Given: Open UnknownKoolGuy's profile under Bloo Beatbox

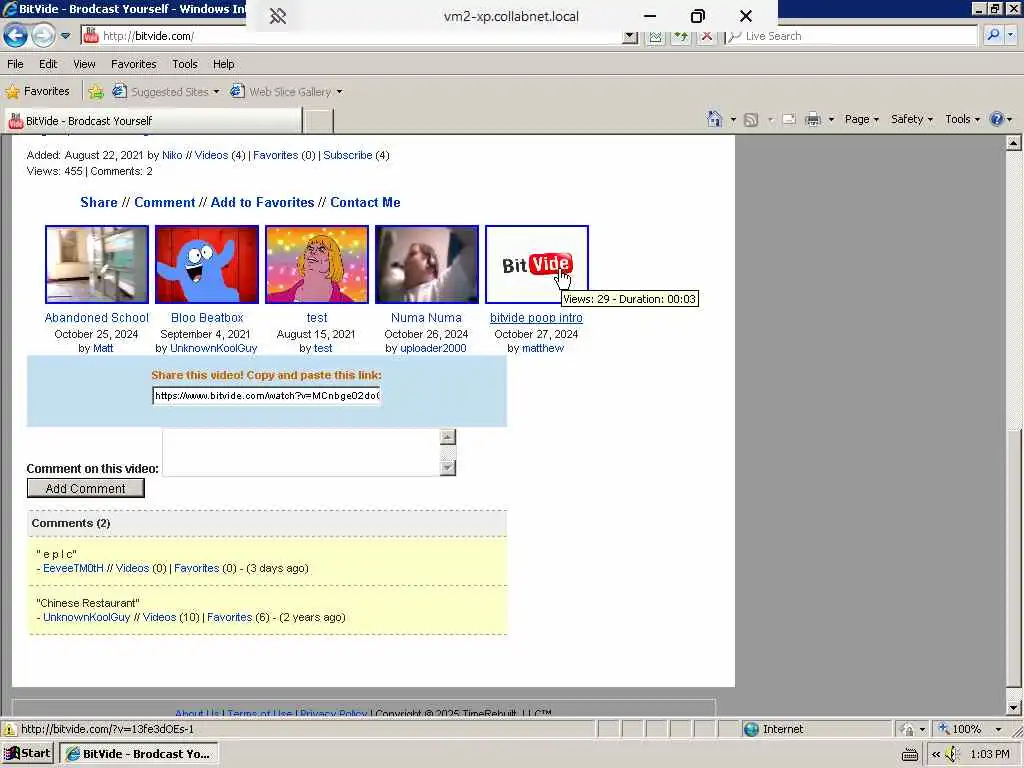Looking at the screenshot, I should (x=214, y=349).
